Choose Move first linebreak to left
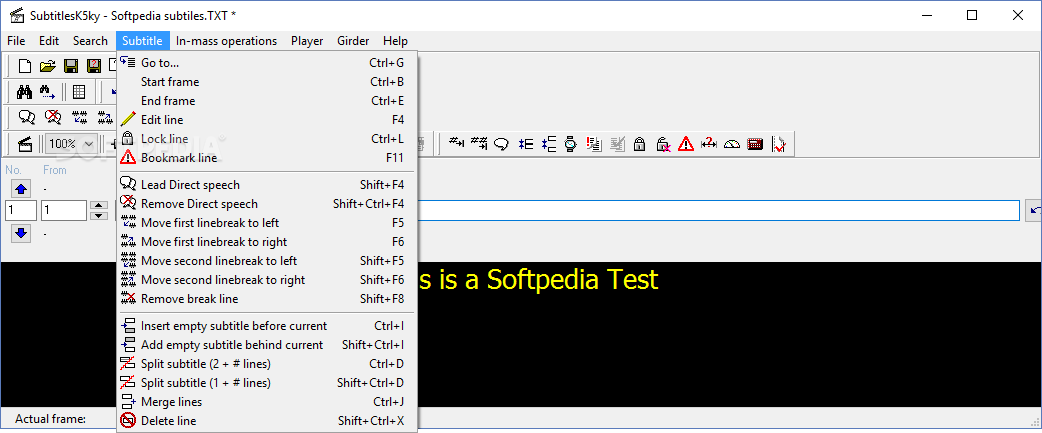Viewport: 1042px width, 433px height. pyautogui.click(x=266, y=222)
